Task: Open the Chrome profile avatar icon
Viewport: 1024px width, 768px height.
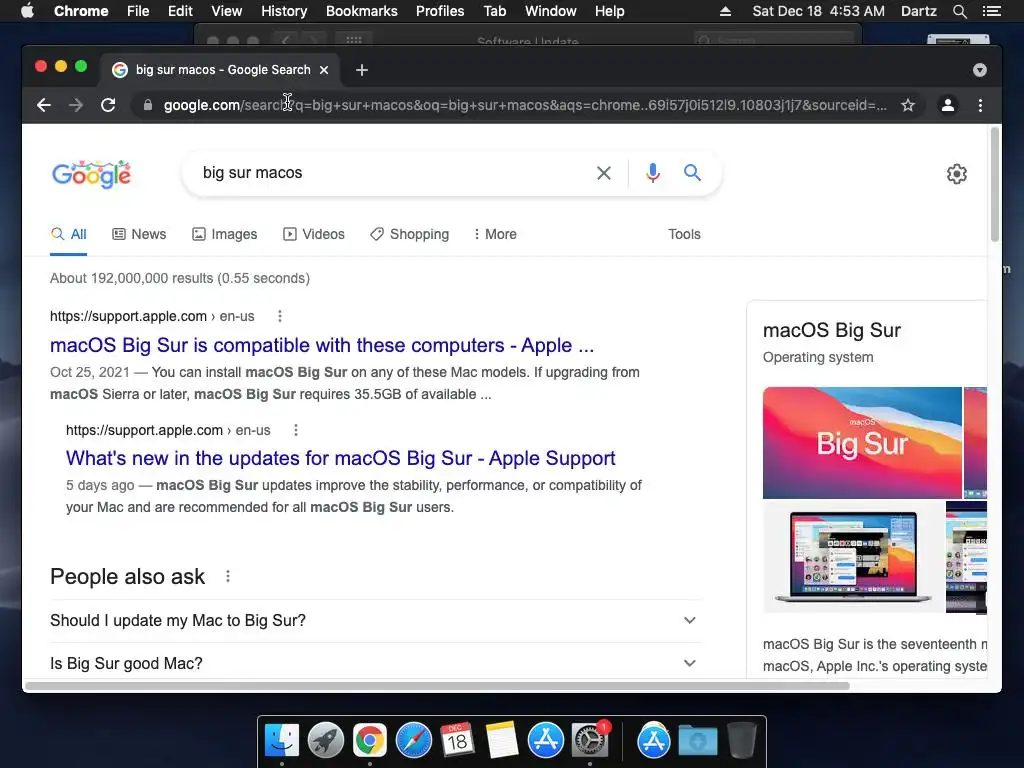Action: pyautogui.click(x=948, y=105)
